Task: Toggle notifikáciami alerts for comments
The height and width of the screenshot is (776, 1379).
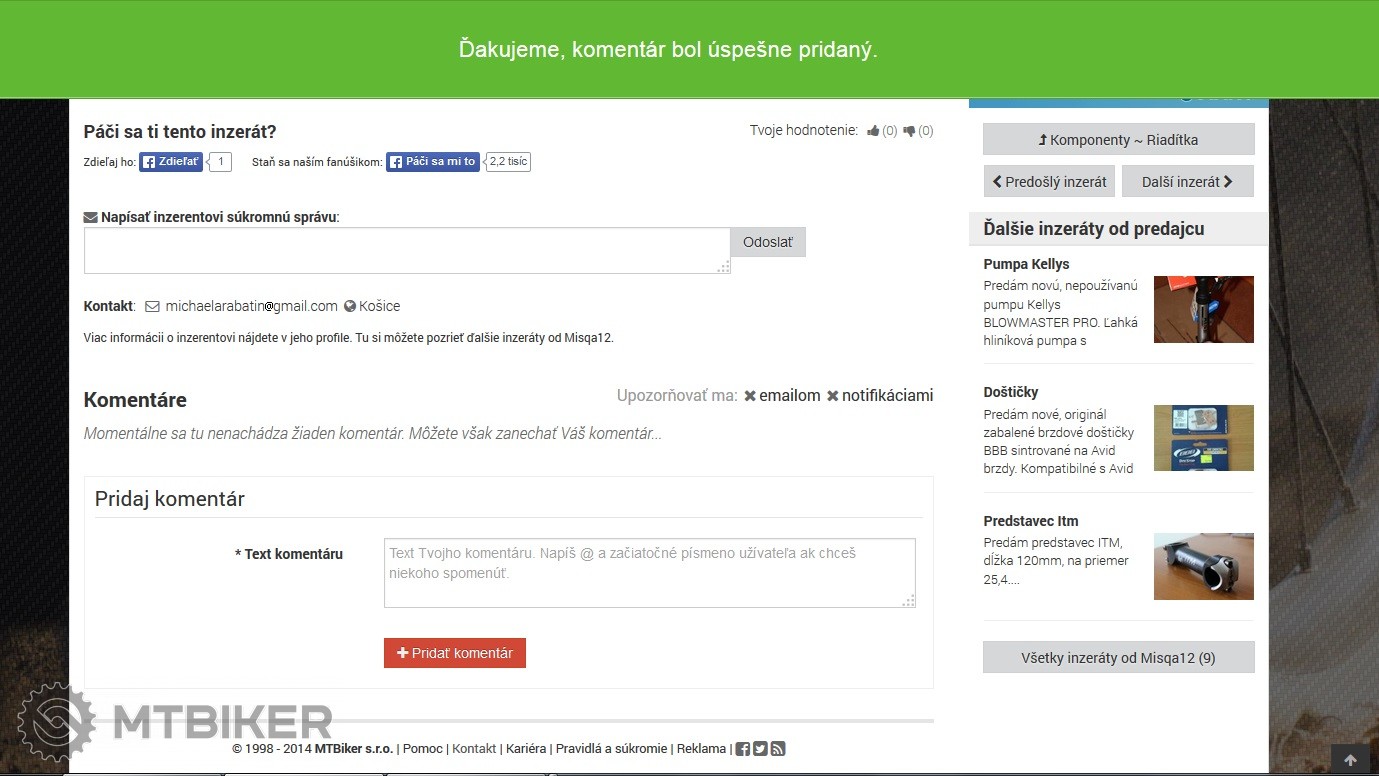Action: pos(880,396)
